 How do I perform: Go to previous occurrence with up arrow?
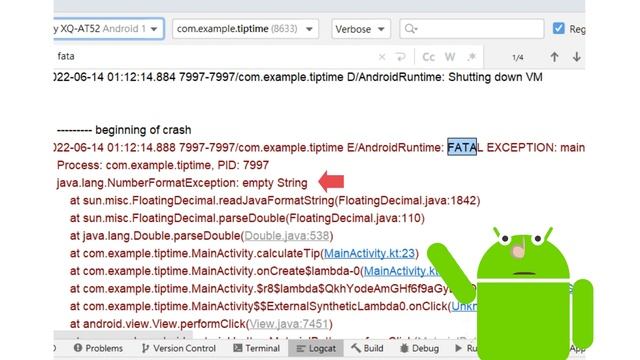pyautogui.click(x=554, y=57)
